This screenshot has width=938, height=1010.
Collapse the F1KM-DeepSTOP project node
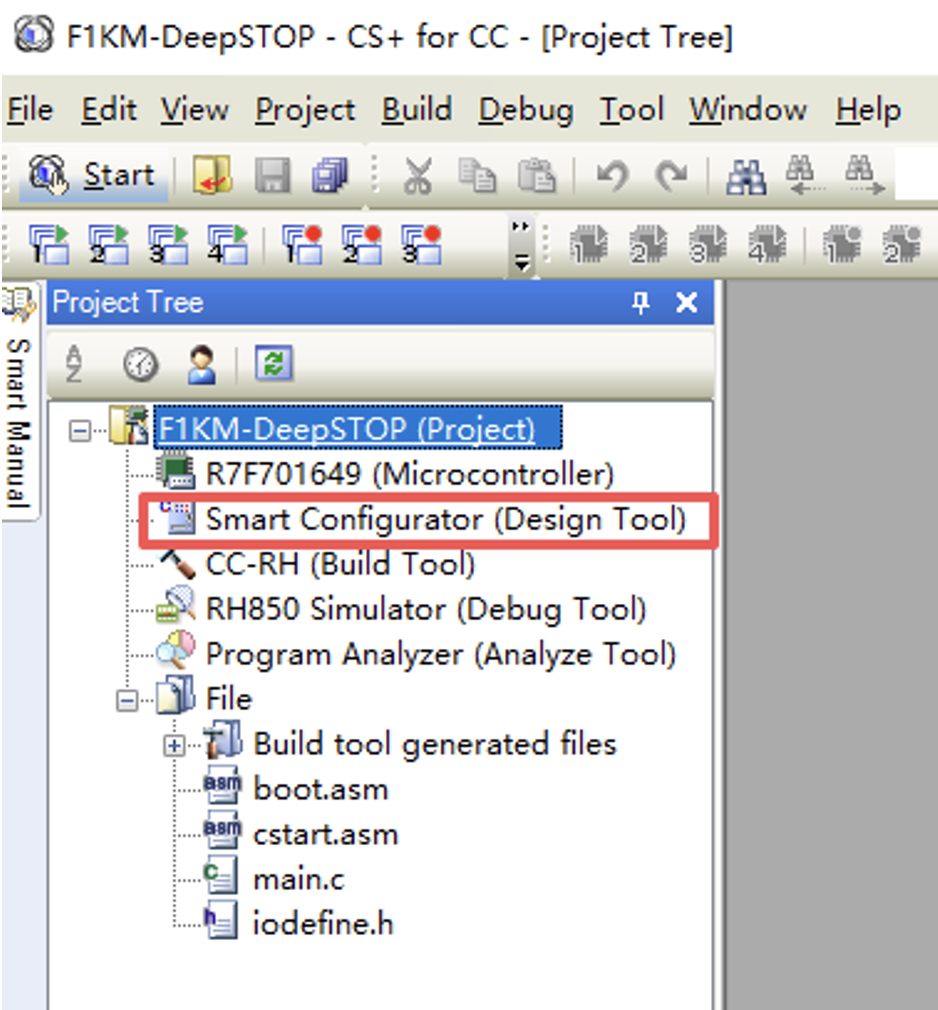point(79,431)
